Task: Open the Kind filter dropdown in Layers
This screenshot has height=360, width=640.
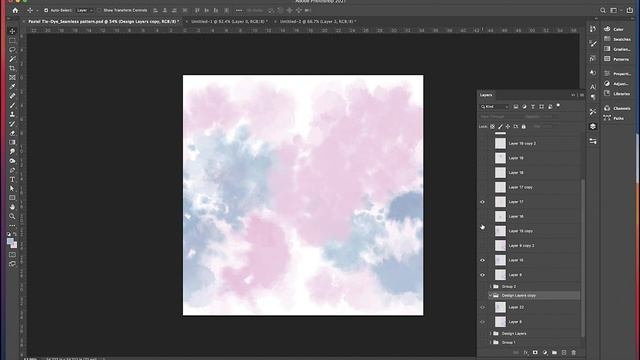Action: (494, 107)
